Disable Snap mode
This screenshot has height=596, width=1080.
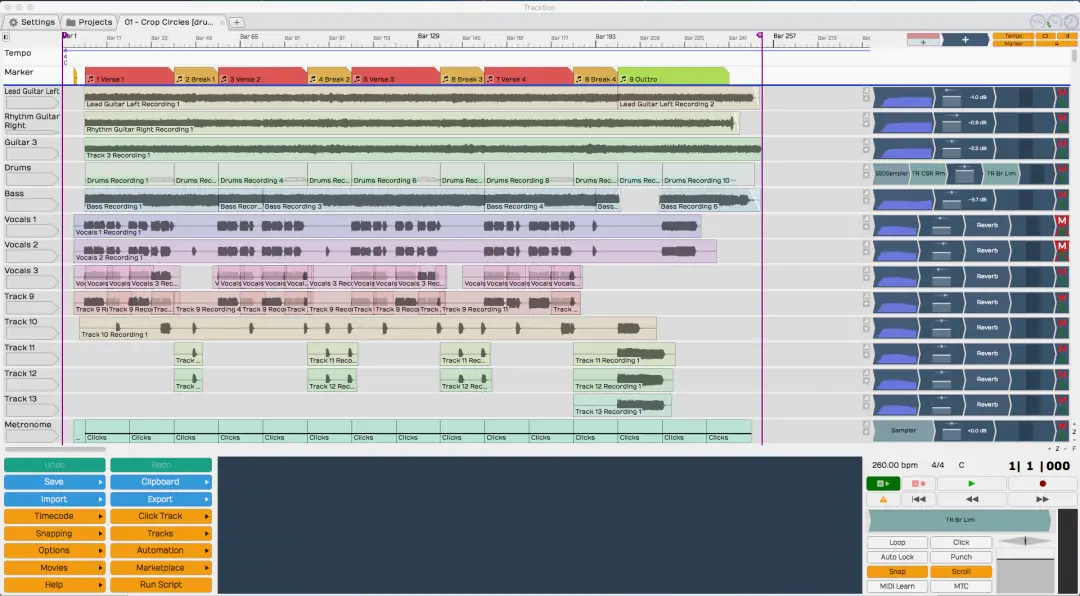click(x=897, y=571)
